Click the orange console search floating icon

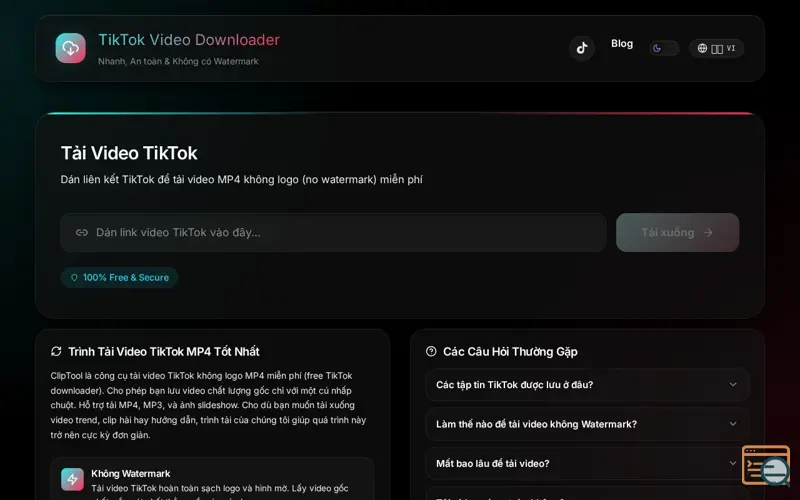point(766,465)
